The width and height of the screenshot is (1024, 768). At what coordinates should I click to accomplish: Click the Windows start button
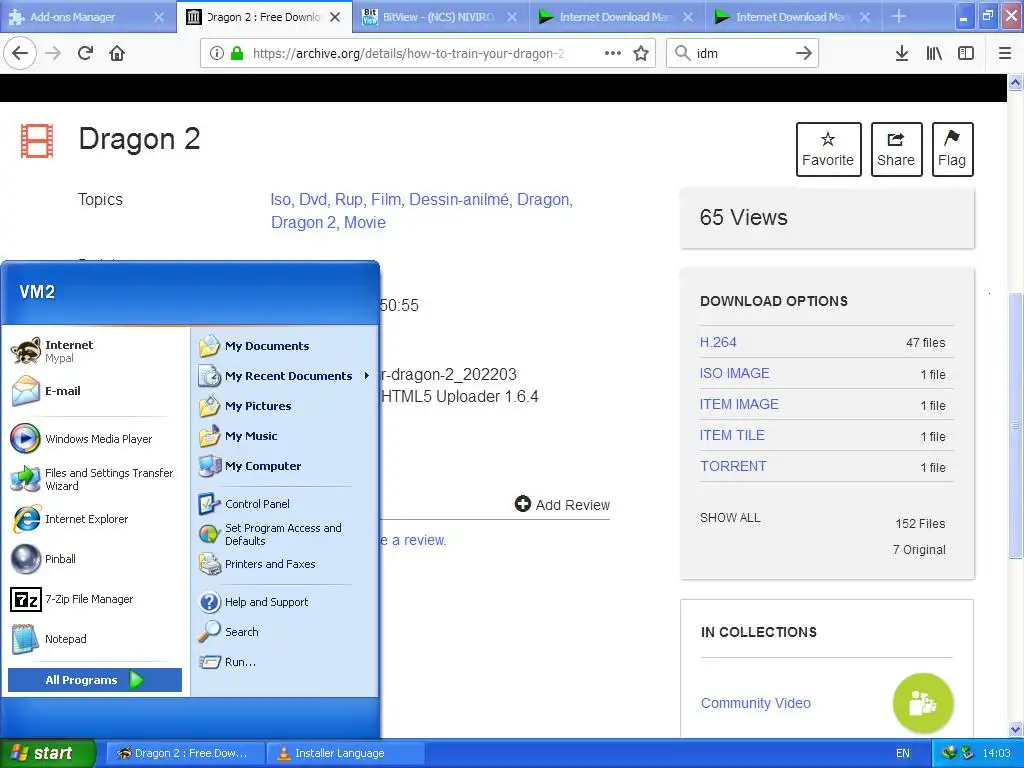pyautogui.click(x=46, y=753)
